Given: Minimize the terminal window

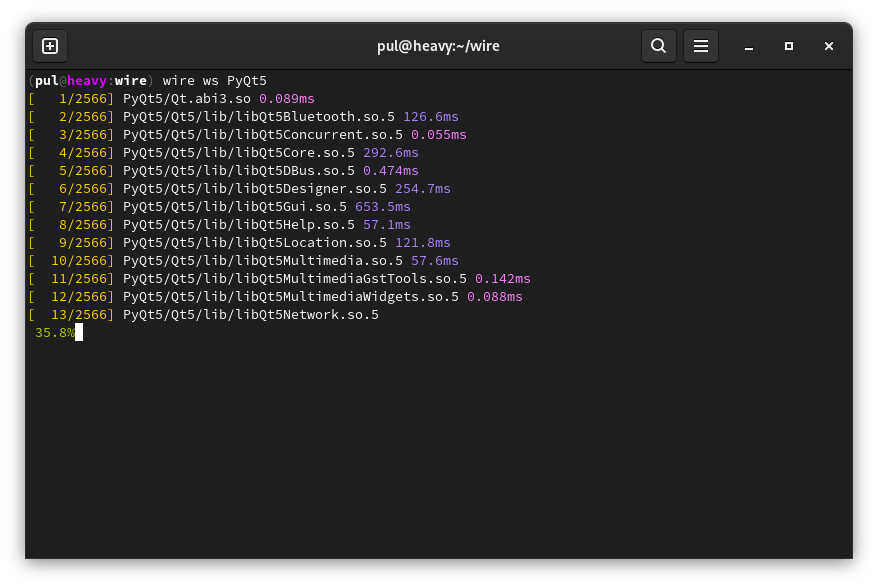Looking at the screenshot, I should (x=749, y=46).
